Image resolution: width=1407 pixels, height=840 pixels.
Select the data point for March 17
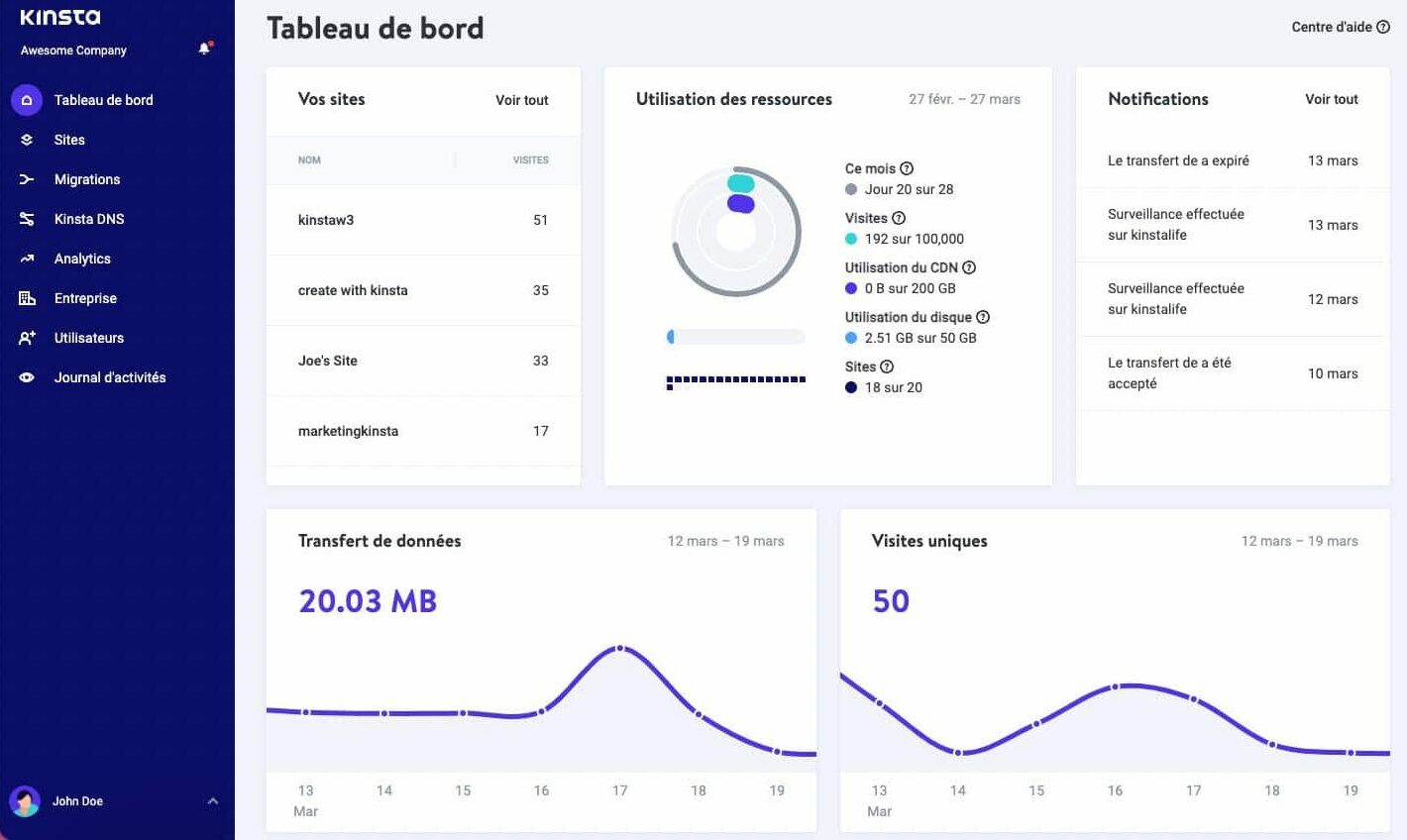(619, 649)
